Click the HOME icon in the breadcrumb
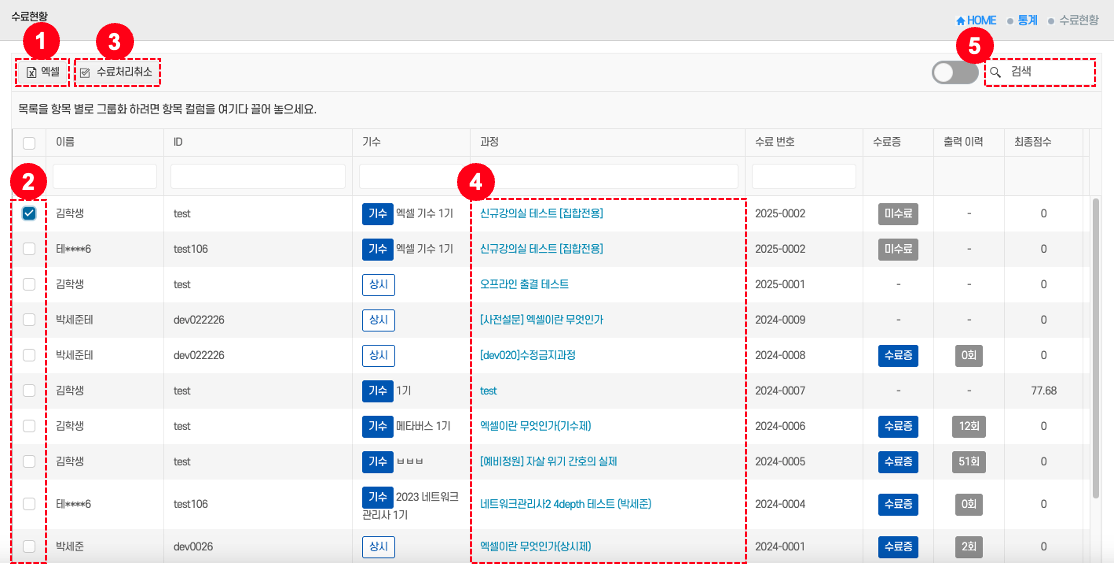This screenshot has width=1114, height=565. tap(961, 20)
